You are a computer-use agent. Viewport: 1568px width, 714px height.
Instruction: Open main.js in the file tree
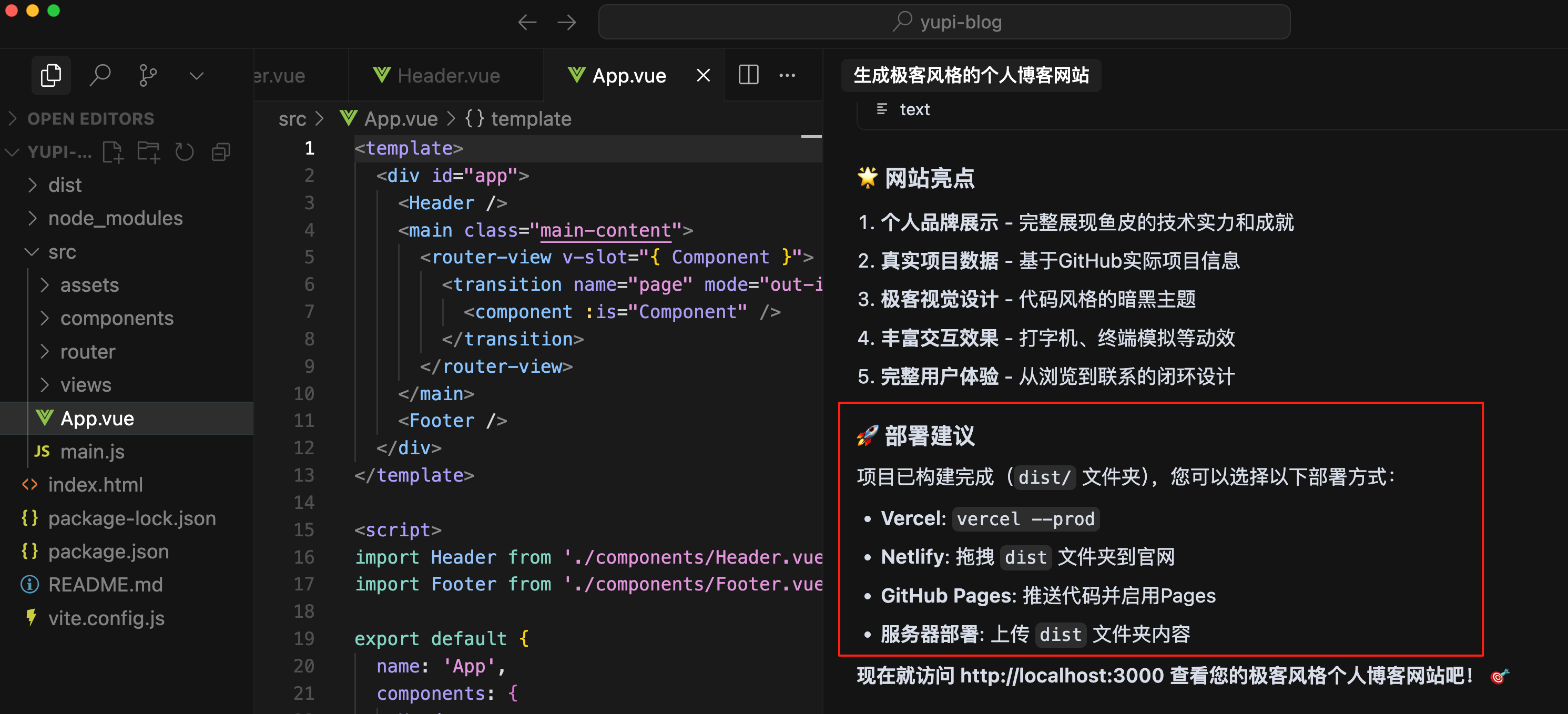click(92, 451)
